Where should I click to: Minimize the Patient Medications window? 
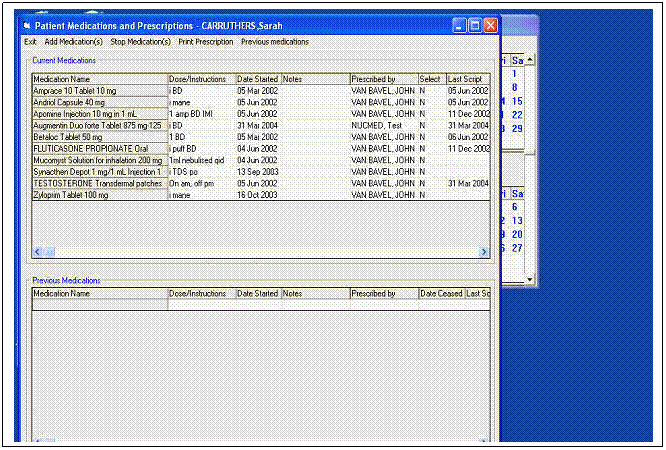pos(459,24)
